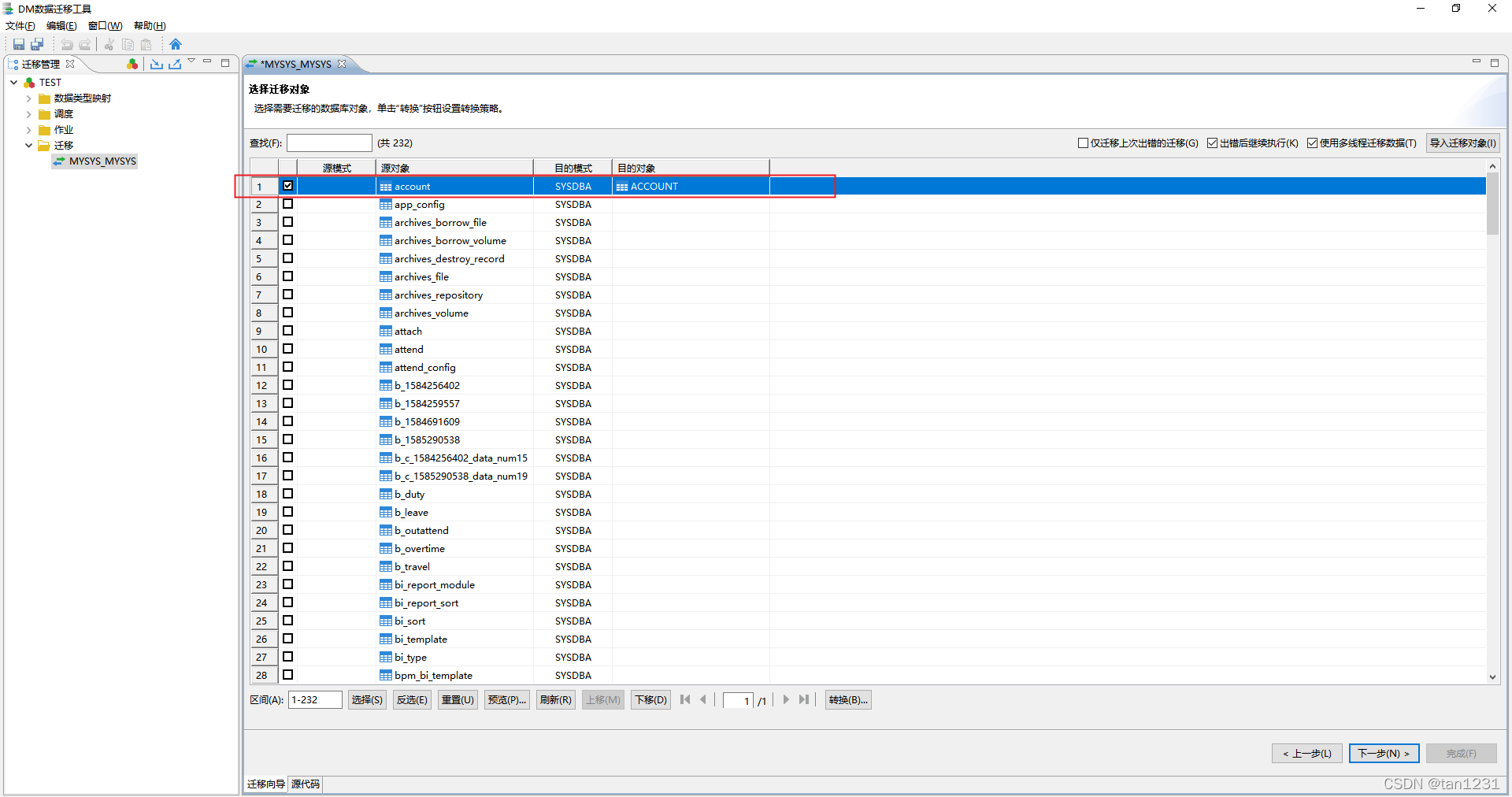Check the bpm_bi_template row checkbox
1512x797 pixels.
(288, 675)
